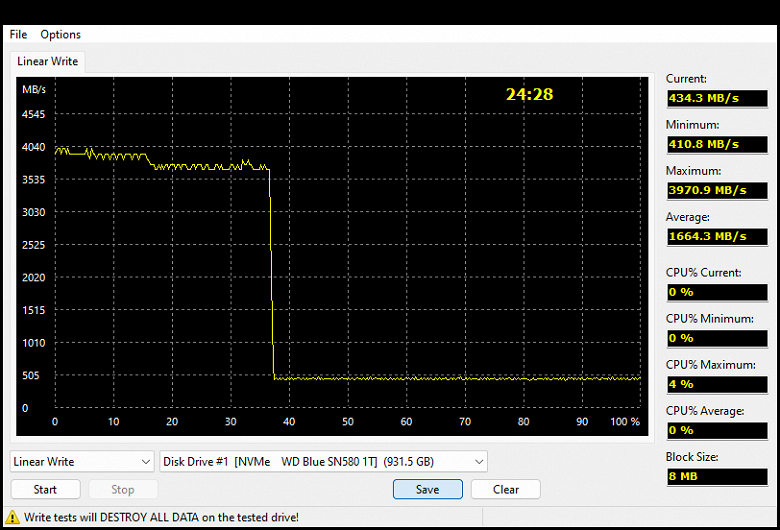The image size is (780, 530).
Task: Click the yellow warning triangle icon
Action: click(12, 517)
